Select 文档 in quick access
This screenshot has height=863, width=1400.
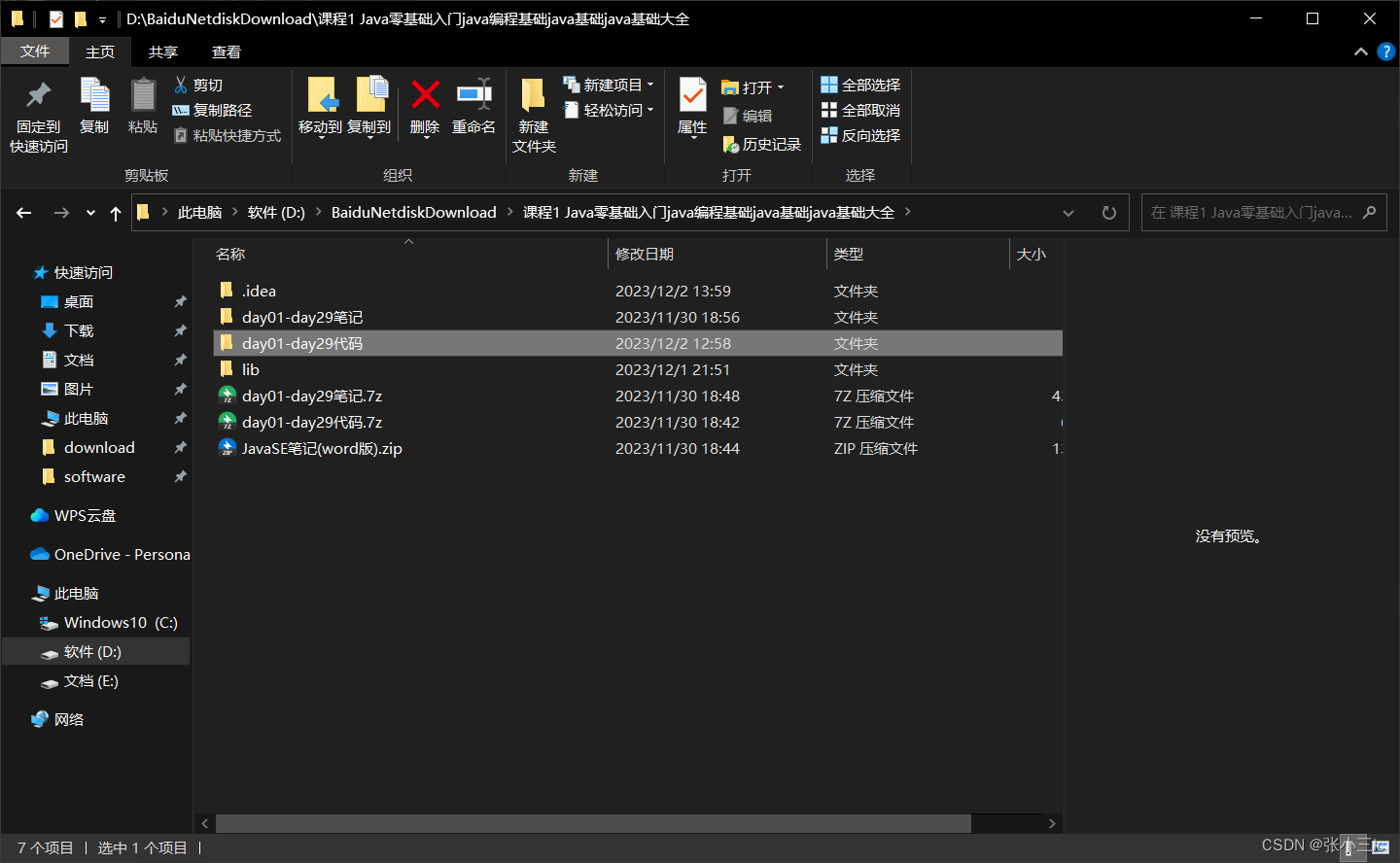(78, 361)
